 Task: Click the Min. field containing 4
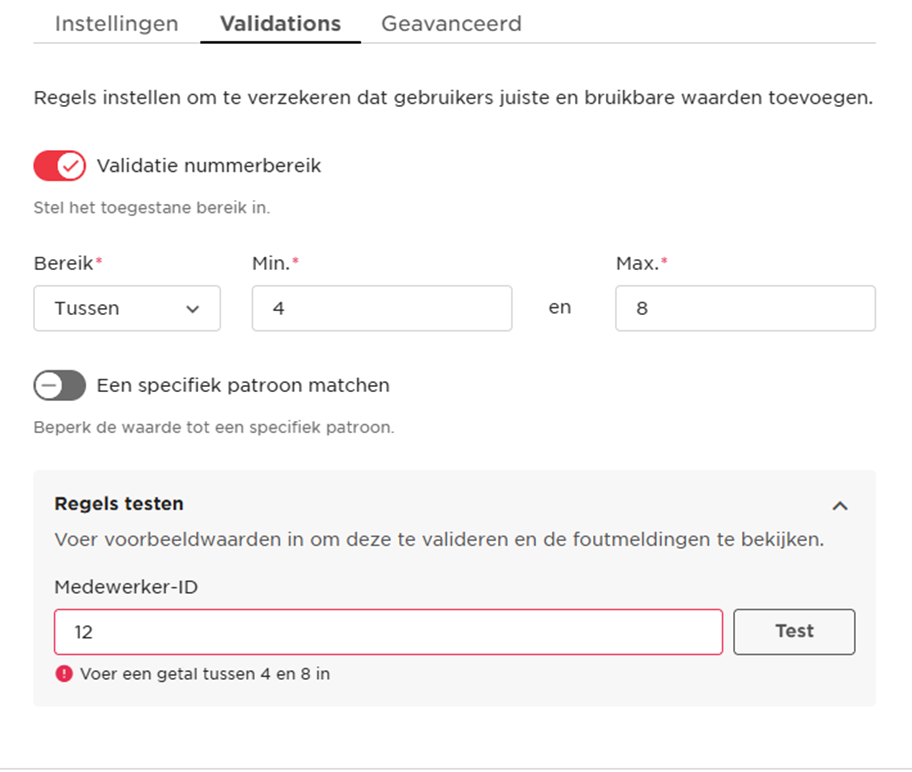(381, 308)
